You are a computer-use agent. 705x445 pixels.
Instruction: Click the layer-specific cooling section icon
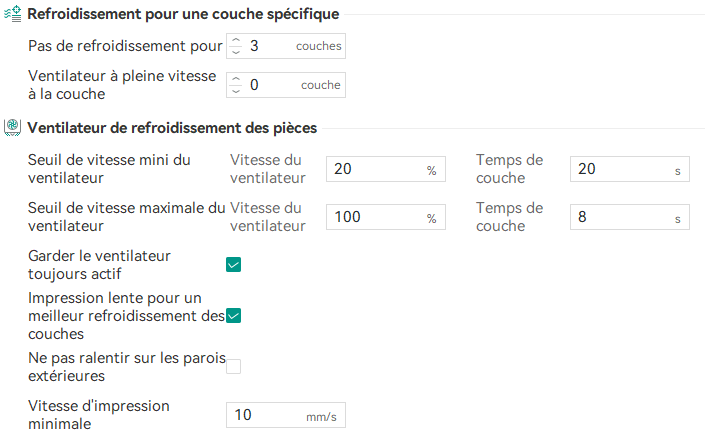[x=13, y=15]
